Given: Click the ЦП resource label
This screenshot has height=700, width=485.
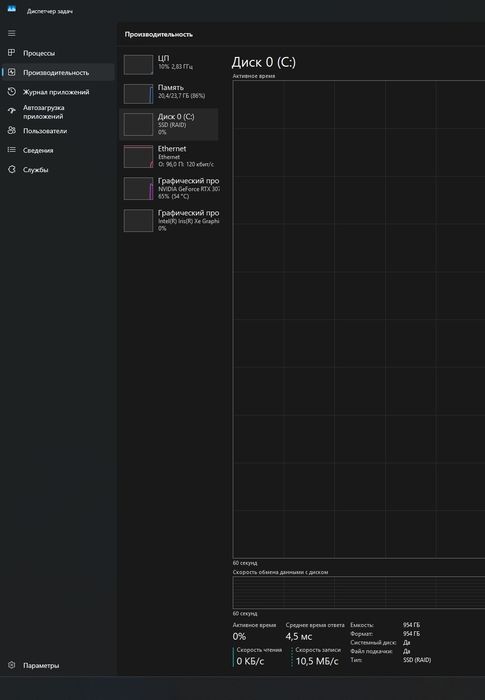Looking at the screenshot, I should coord(163,58).
